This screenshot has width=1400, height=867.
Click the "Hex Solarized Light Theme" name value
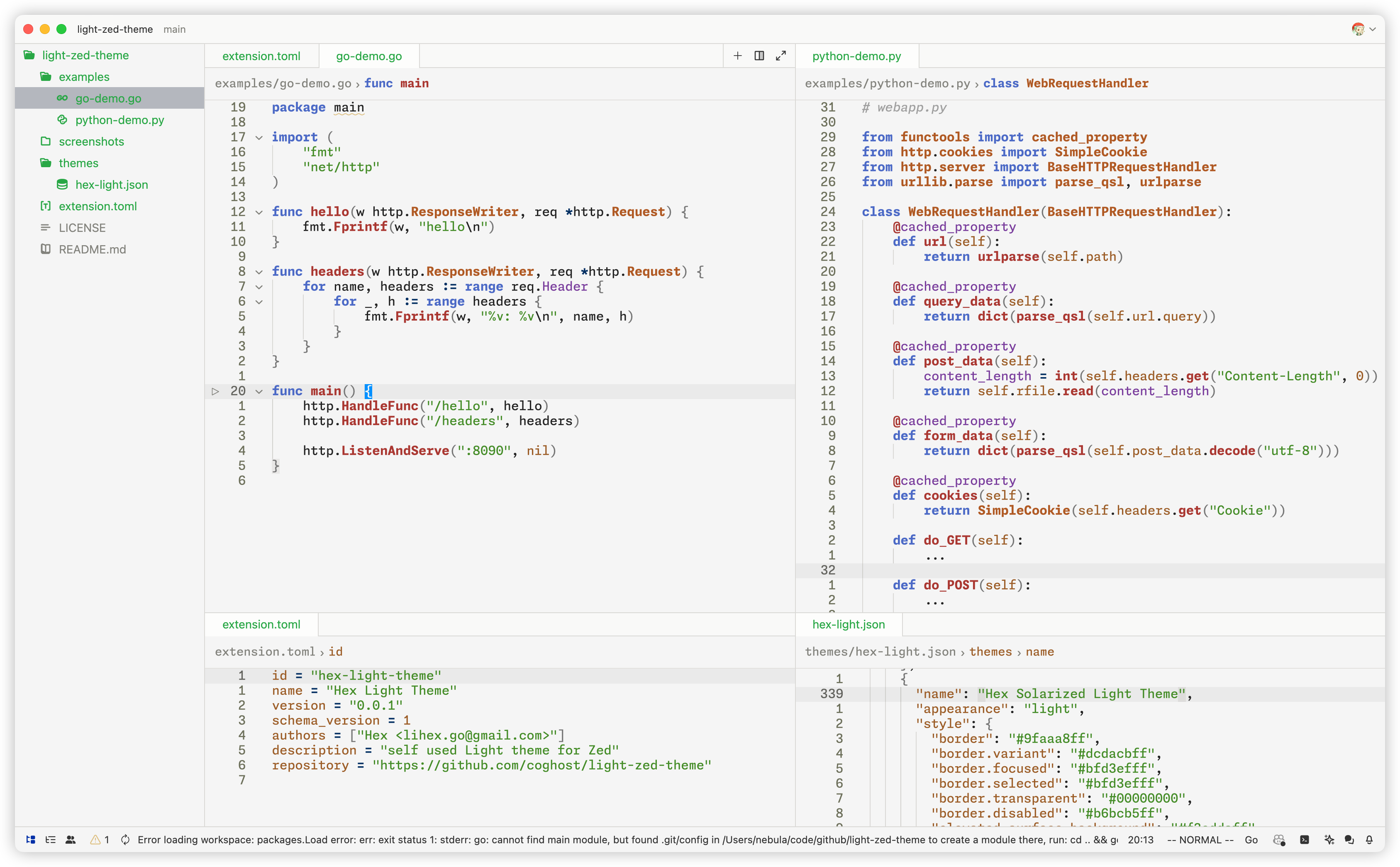click(x=1082, y=694)
